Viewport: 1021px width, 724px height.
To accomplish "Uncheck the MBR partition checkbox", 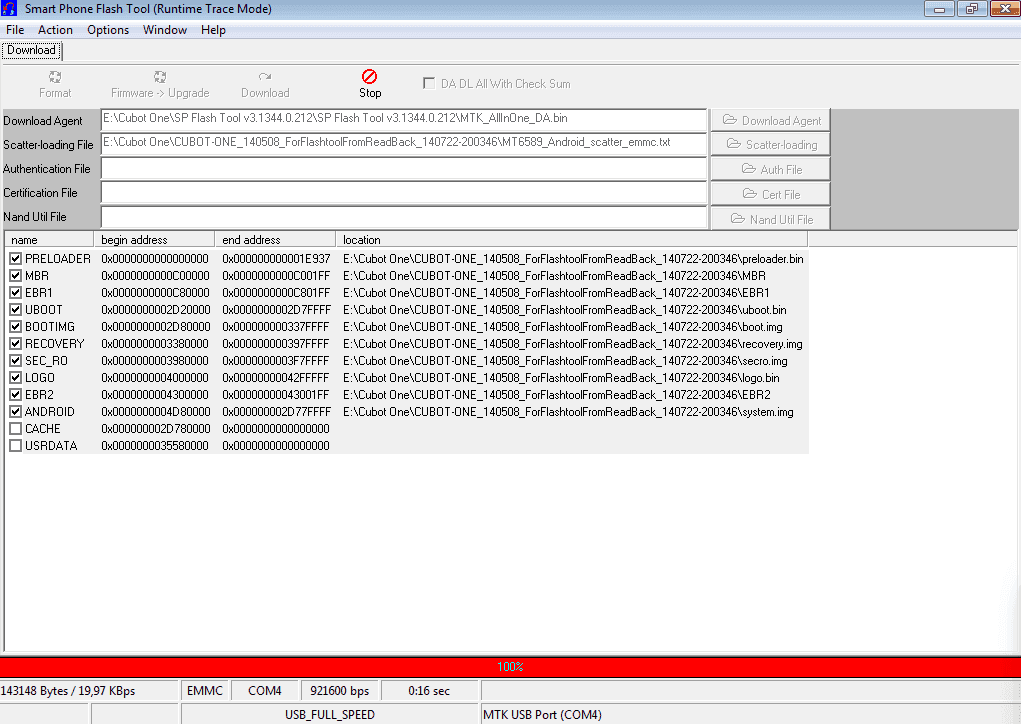I will pos(16,276).
